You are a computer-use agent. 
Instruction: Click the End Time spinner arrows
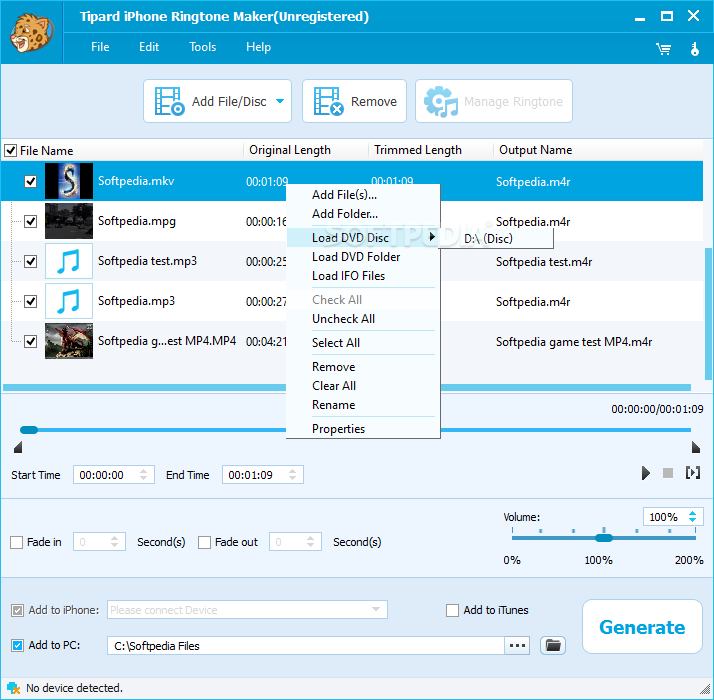[x=292, y=475]
